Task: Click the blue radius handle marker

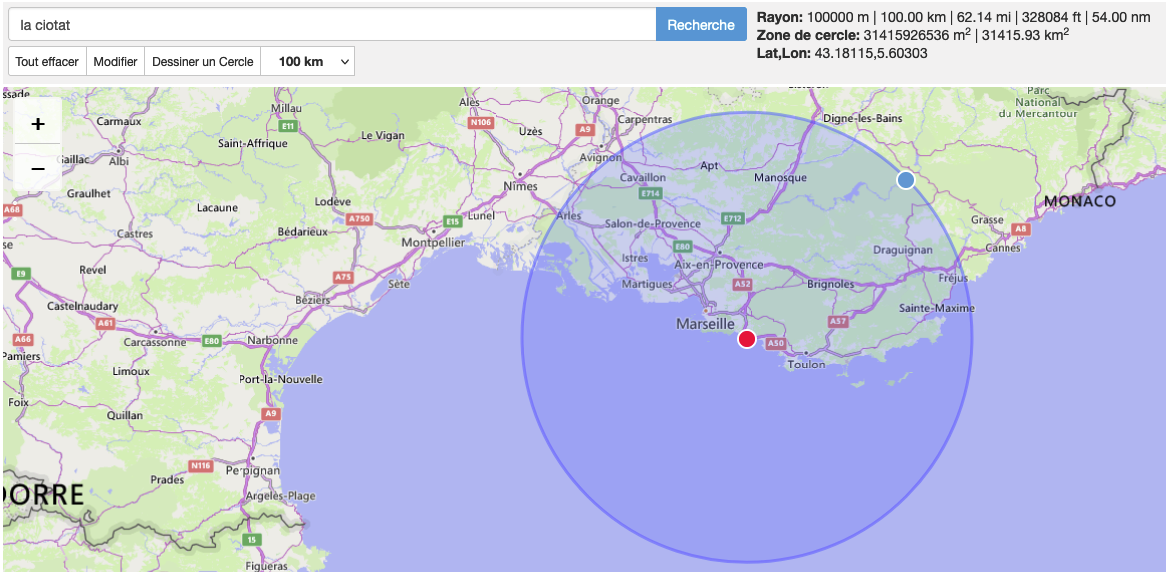Action: pyautogui.click(x=905, y=180)
